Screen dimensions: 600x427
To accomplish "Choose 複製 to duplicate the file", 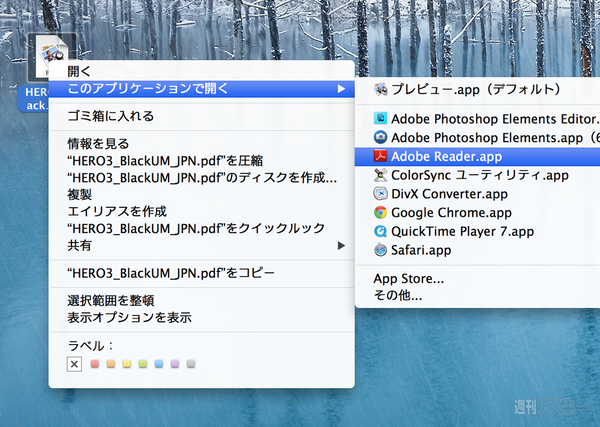I will click(x=202, y=194).
